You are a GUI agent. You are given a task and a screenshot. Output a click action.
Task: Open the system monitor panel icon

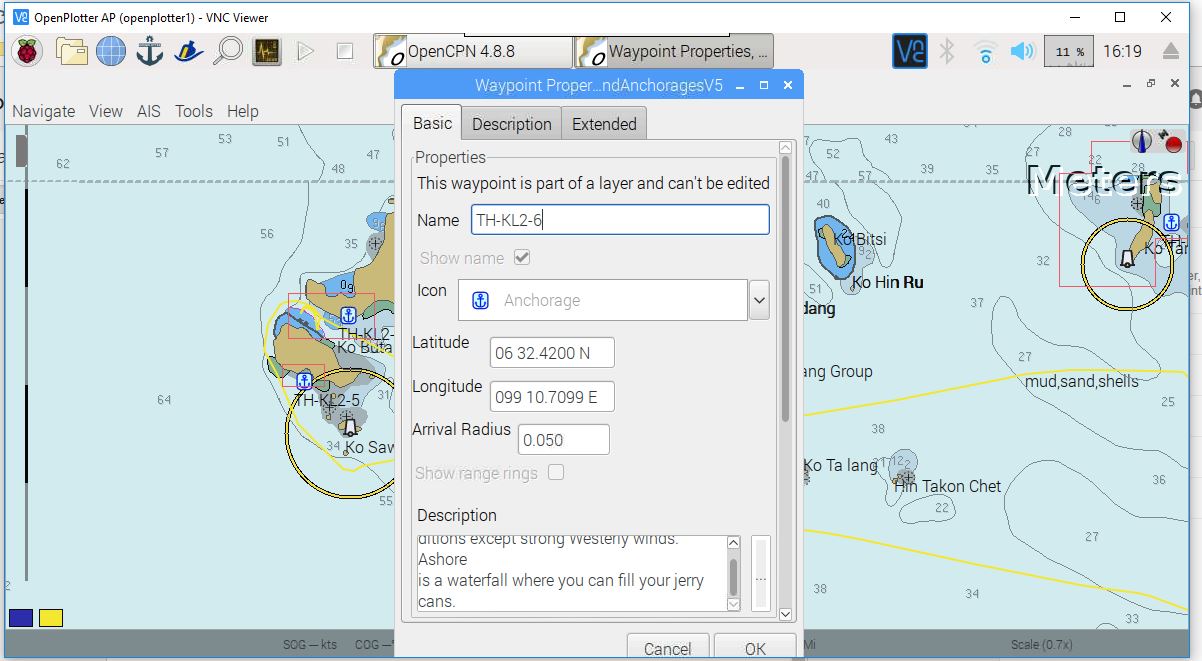[265, 51]
